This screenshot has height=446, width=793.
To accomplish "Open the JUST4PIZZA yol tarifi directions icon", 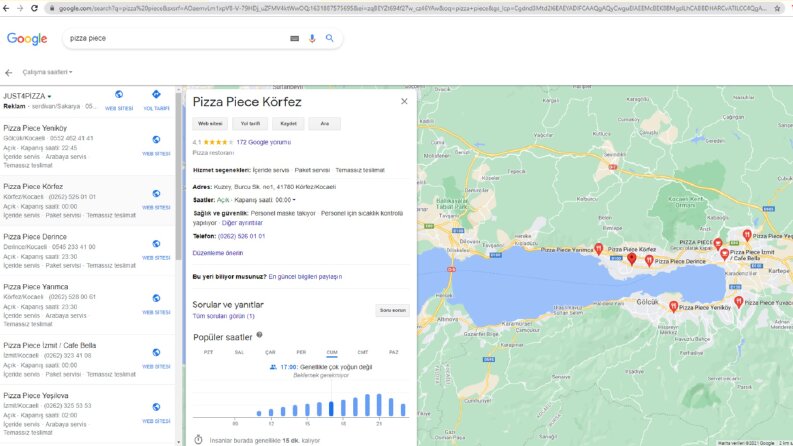I will point(156,95).
